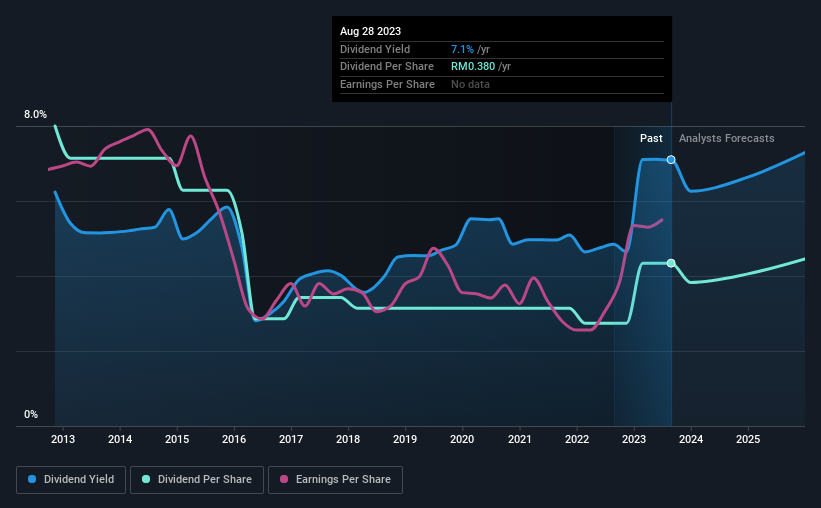The image size is (821, 508).
Task: Click the 8.0% y-axis label
Action: pyautogui.click(x=35, y=114)
